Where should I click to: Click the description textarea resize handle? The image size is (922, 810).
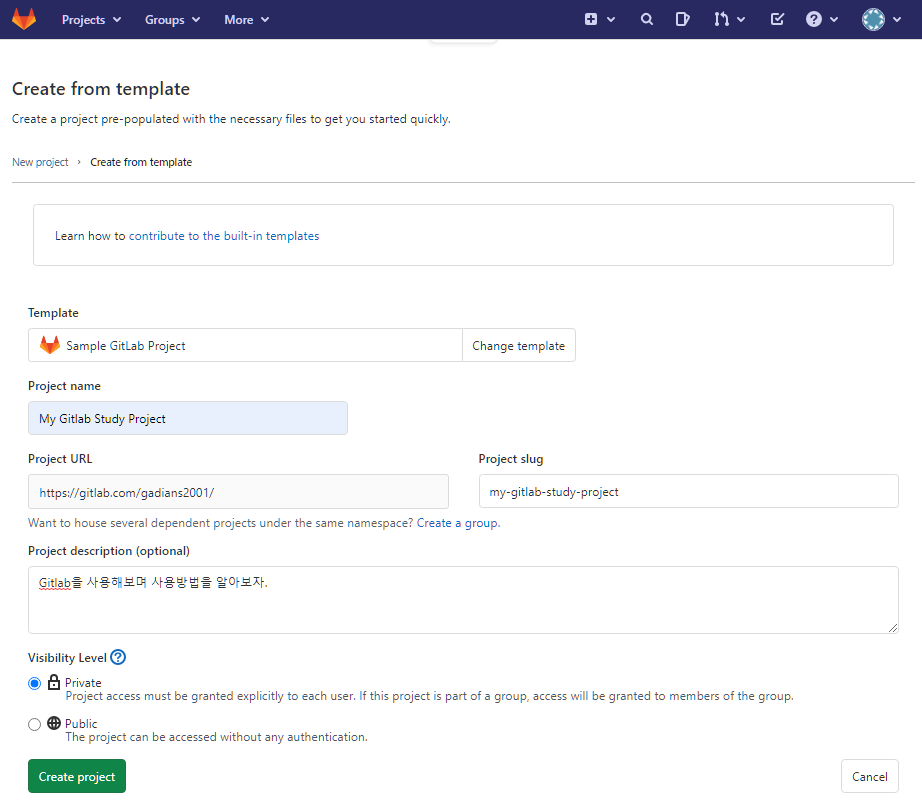(x=893, y=628)
